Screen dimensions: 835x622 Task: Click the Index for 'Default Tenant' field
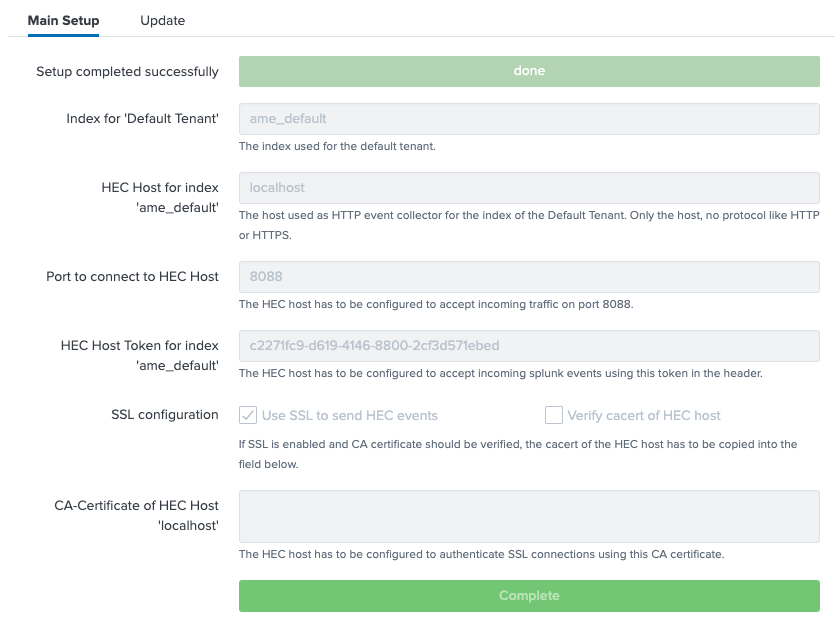(529, 118)
